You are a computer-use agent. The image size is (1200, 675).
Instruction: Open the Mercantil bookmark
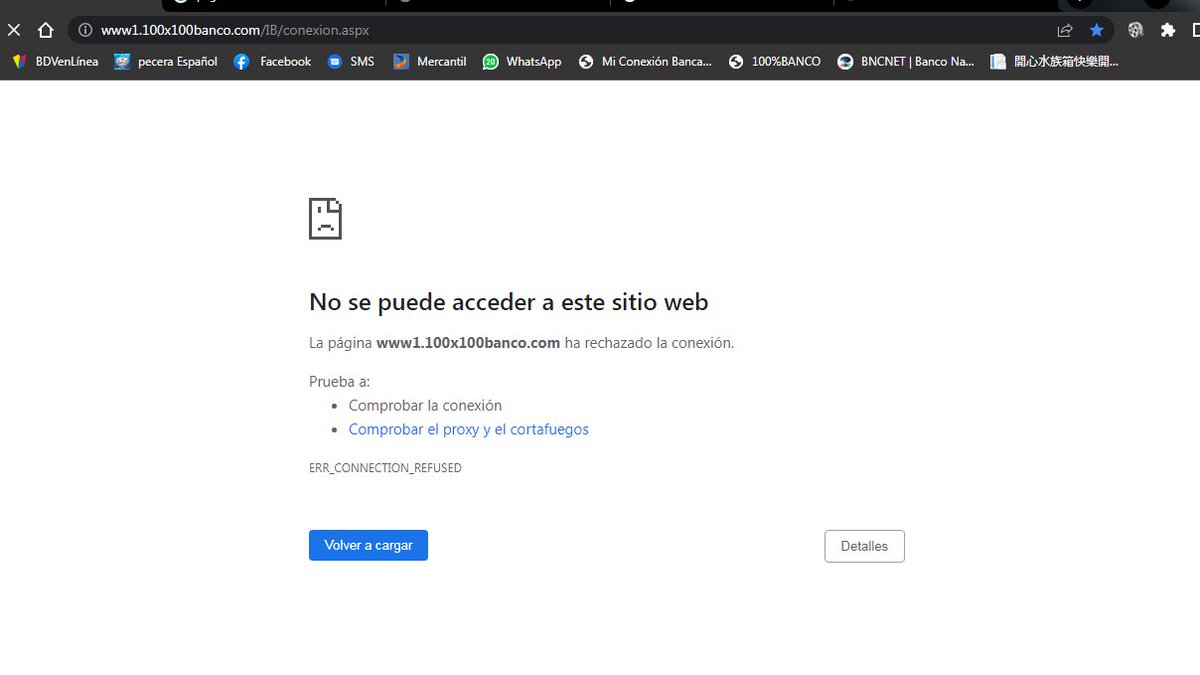coord(429,62)
